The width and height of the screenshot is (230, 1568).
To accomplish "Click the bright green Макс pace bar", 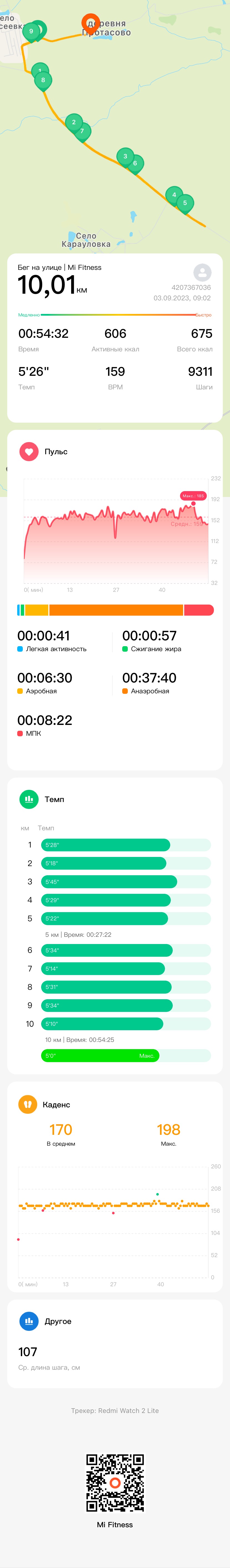I will pos(100,1056).
